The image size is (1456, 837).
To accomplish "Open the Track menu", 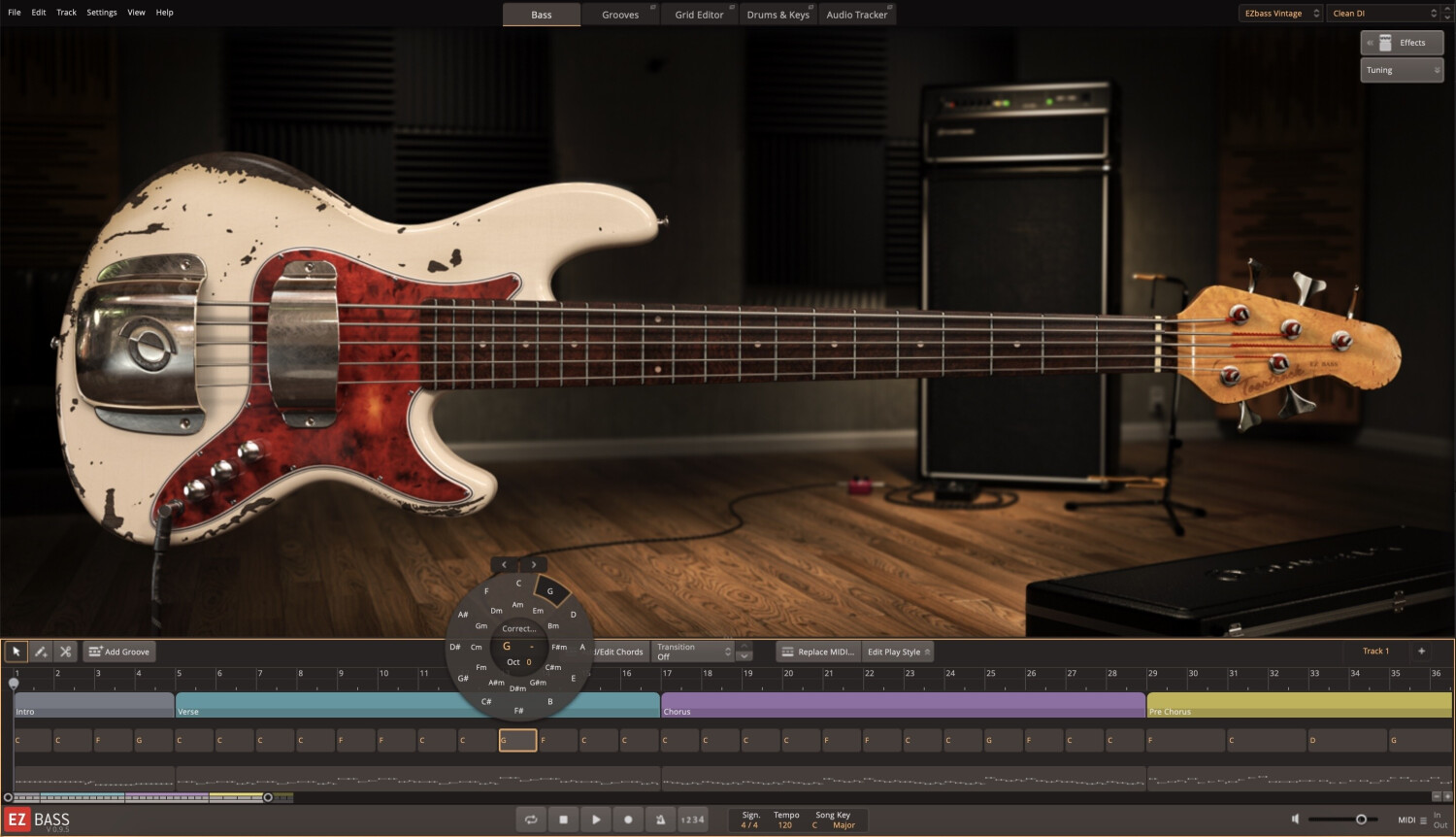I will click(66, 13).
